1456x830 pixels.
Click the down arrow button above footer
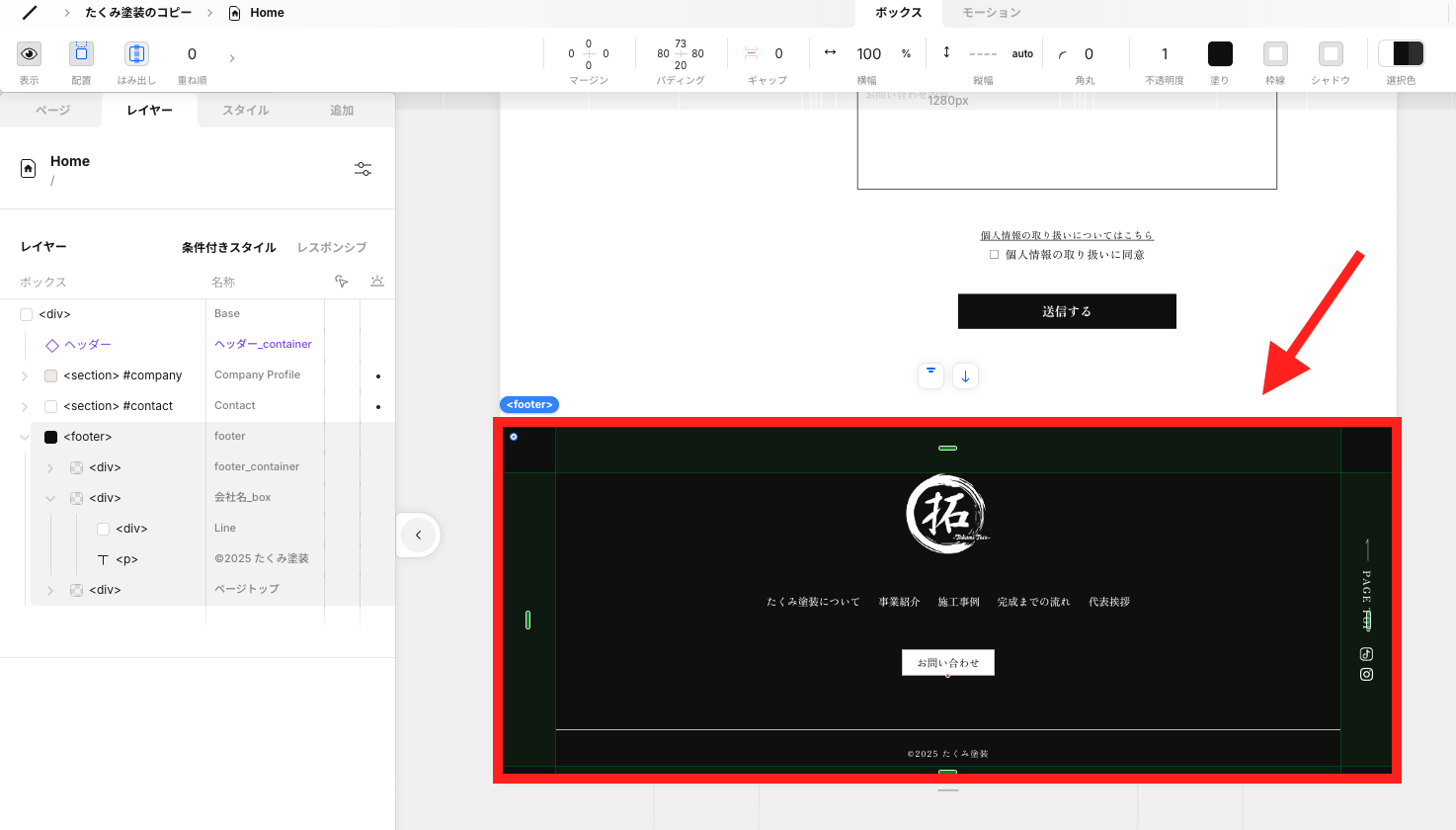tap(965, 375)
